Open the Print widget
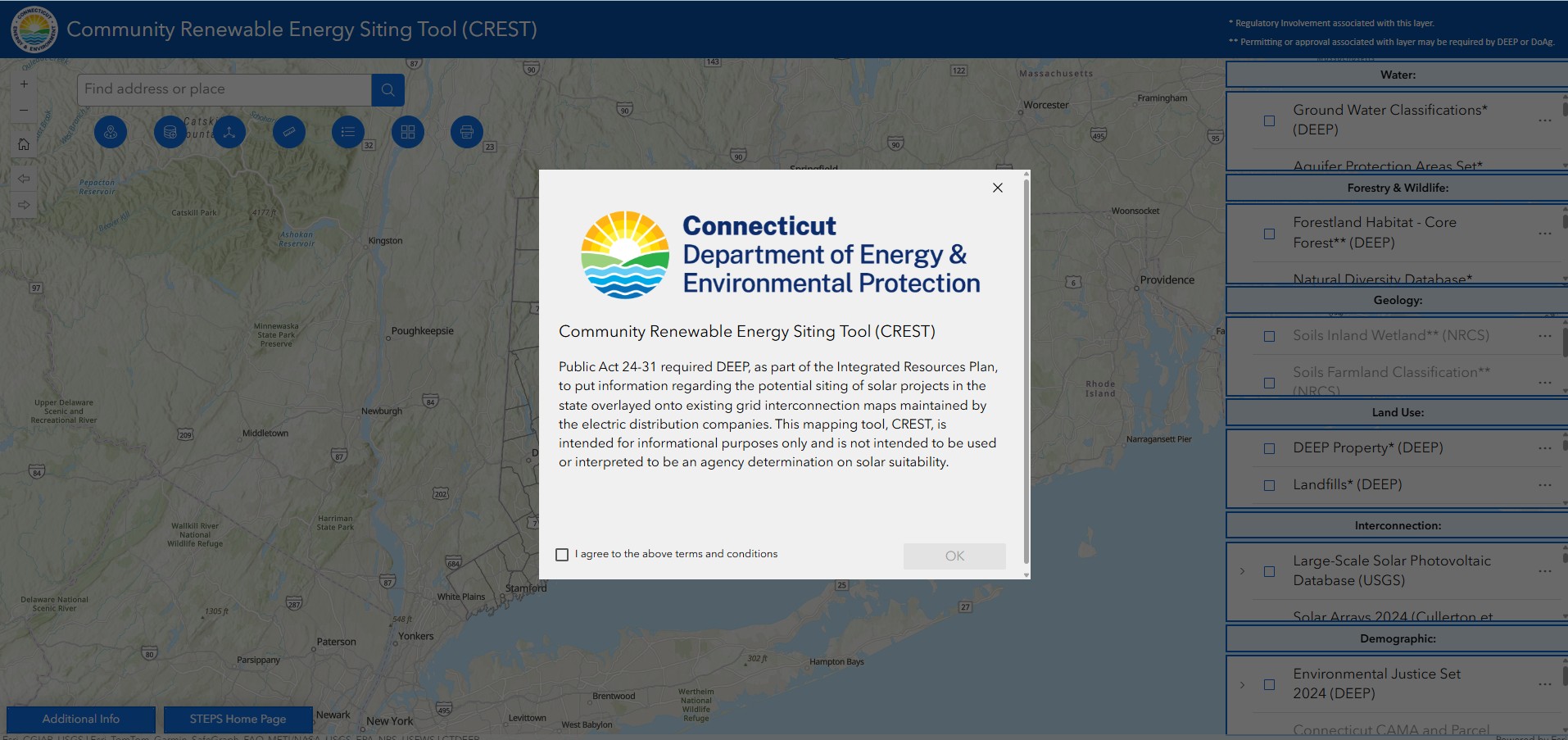1568x740 pixels. (466, 132)
